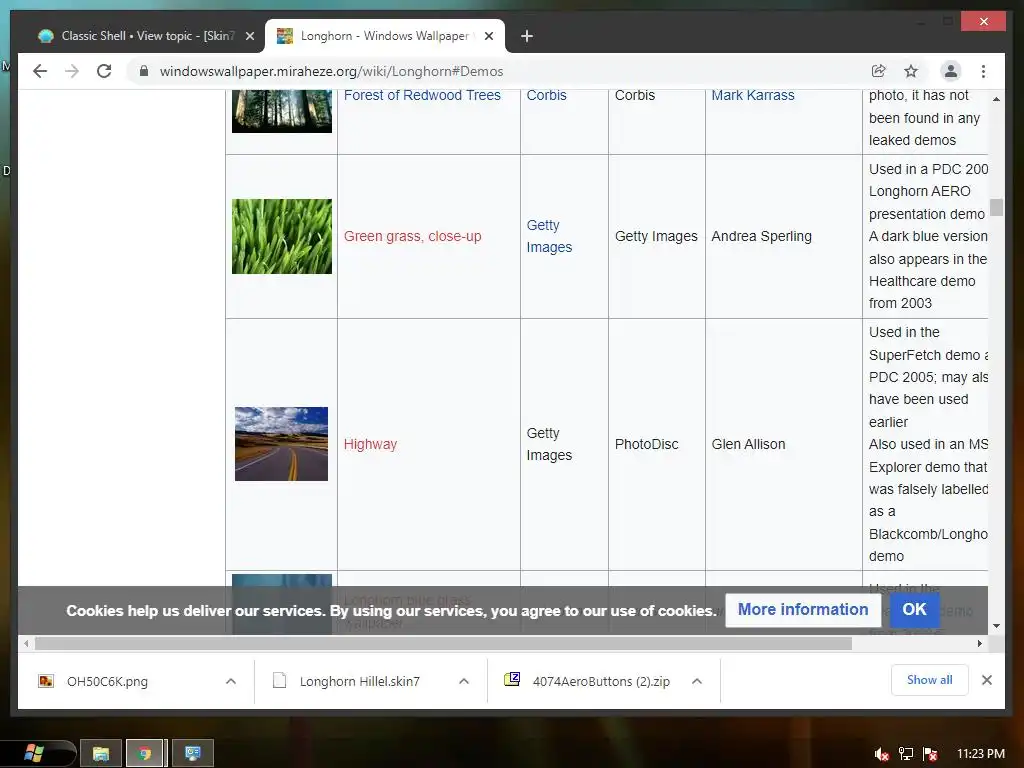Click the forward navigation arrow
Viewport: 1024px width, 768px height.
pyautogui.click(x=72, y=71)
